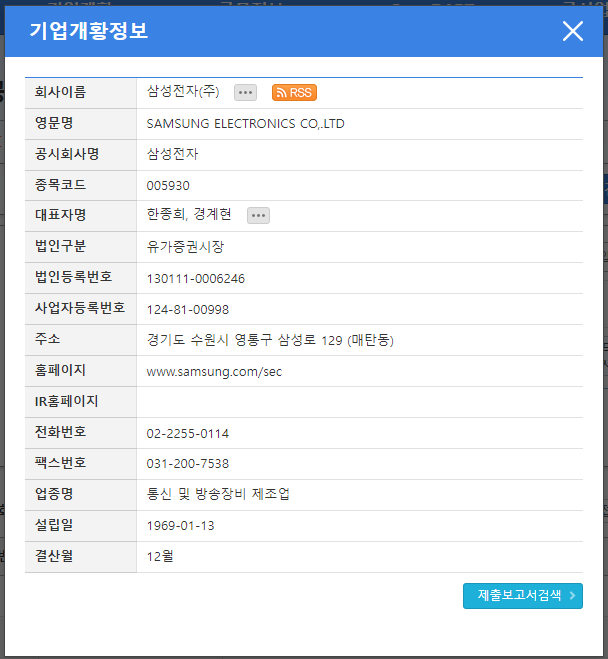Select fax number 031-200-7538

(188, 464)
